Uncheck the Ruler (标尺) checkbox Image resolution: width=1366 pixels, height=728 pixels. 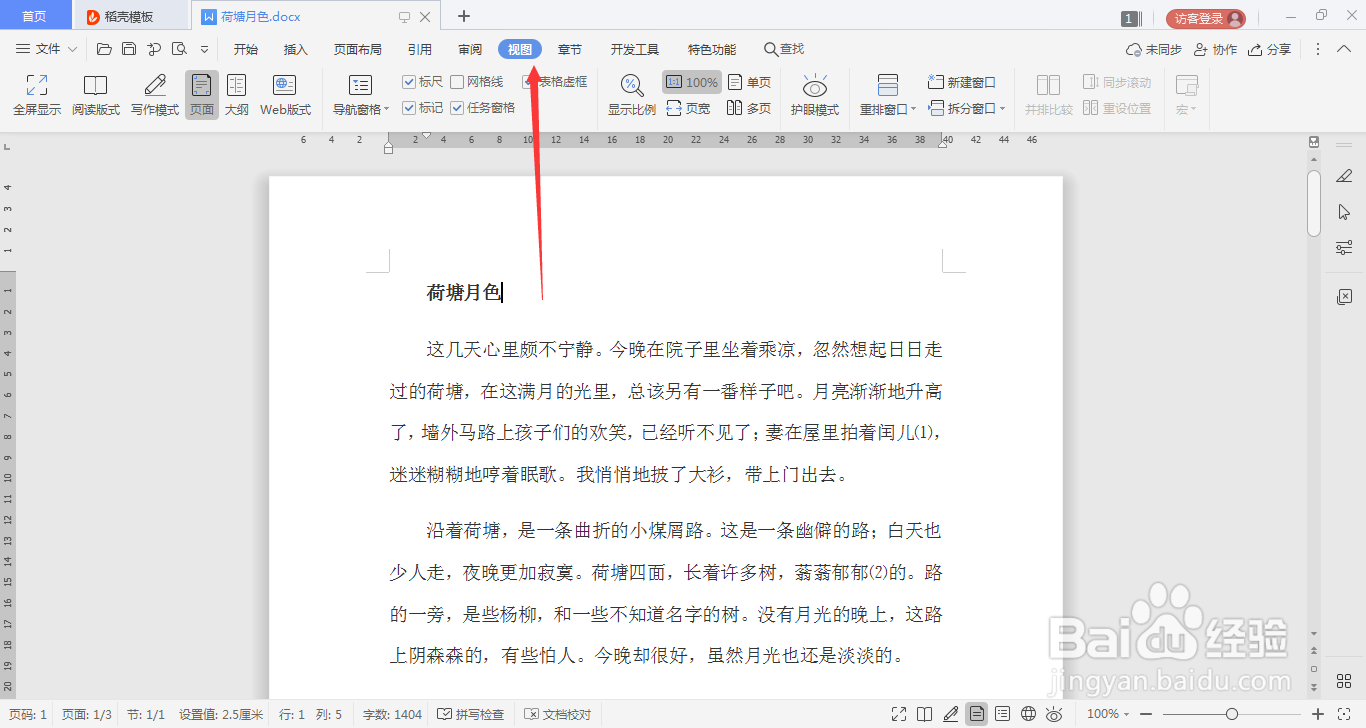click(x=409, y=82)
